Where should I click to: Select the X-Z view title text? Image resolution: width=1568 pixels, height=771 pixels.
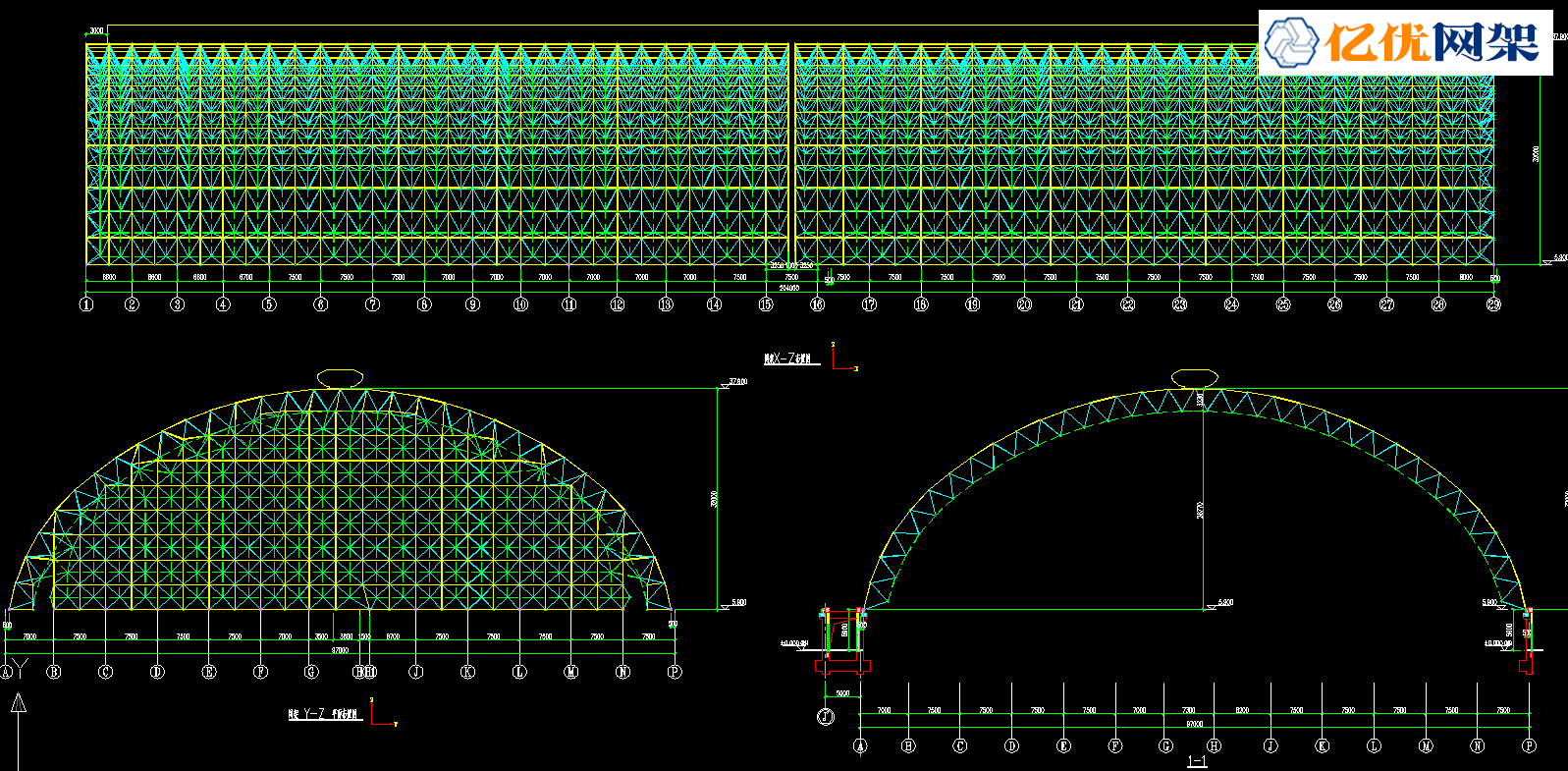tap(791, 359)
